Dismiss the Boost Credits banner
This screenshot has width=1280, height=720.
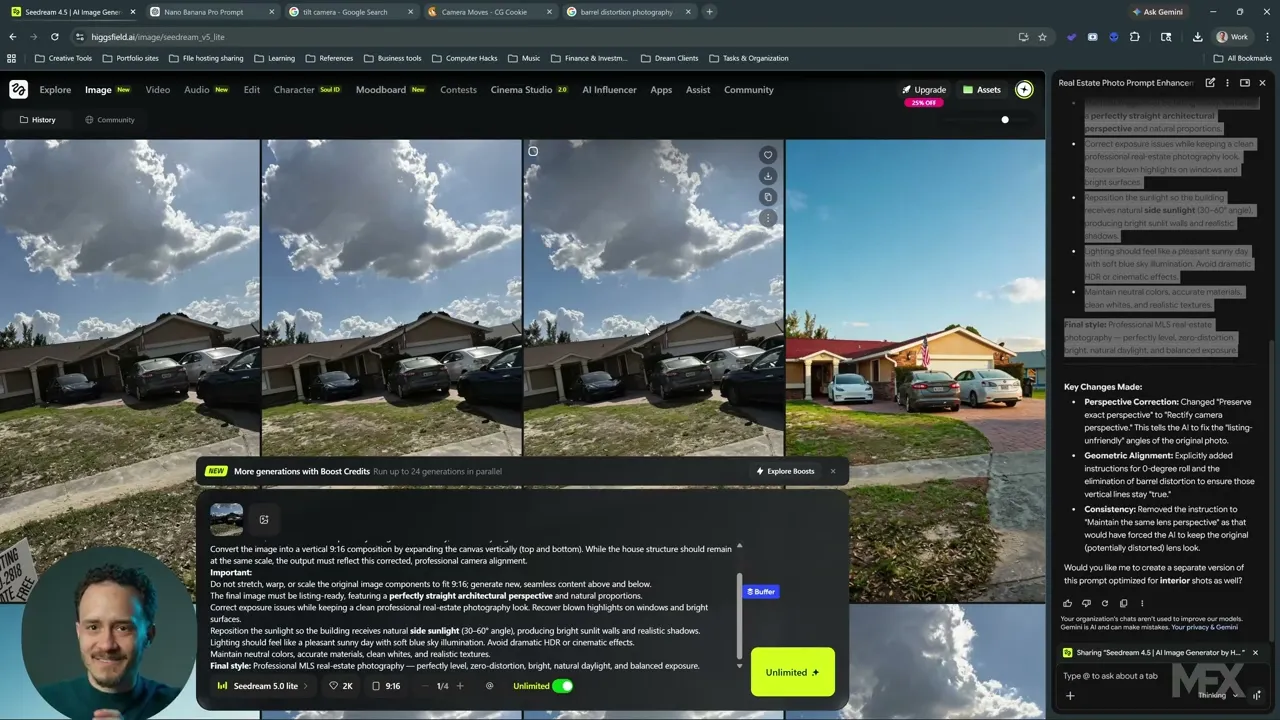click(832, 471)
